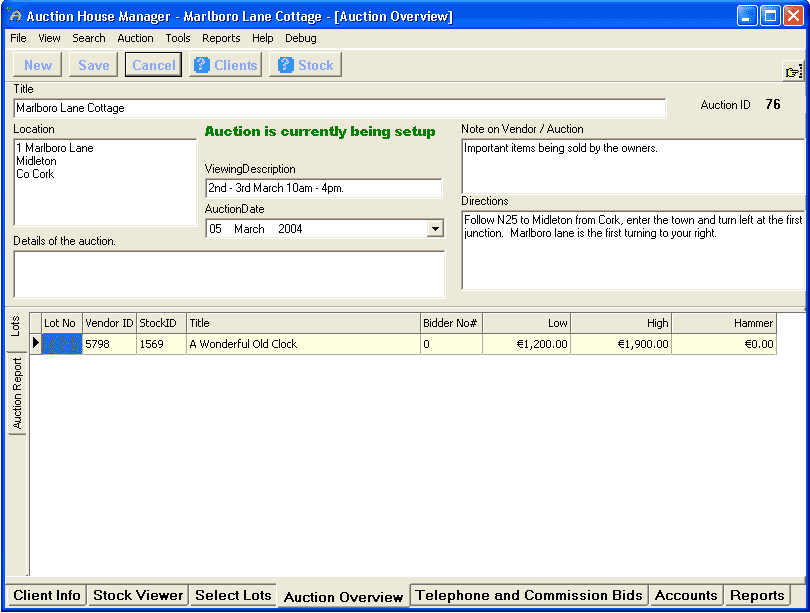Click the Title column header in lots grid
This screenshot has width=810, height=613.
pyautogui.click(x=303, y=323)
